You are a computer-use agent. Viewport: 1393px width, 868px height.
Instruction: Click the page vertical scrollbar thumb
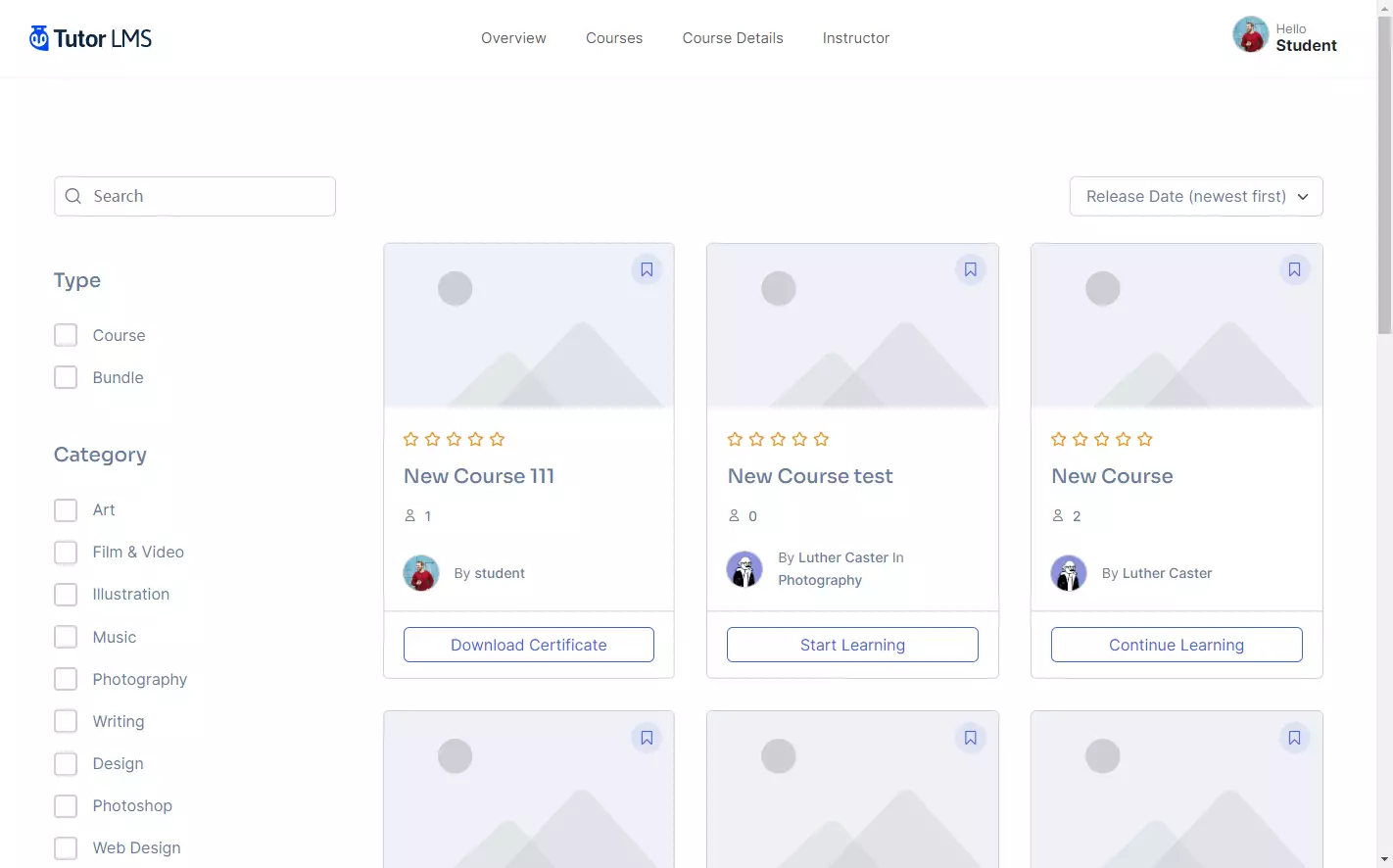[x=1384, y=174]
